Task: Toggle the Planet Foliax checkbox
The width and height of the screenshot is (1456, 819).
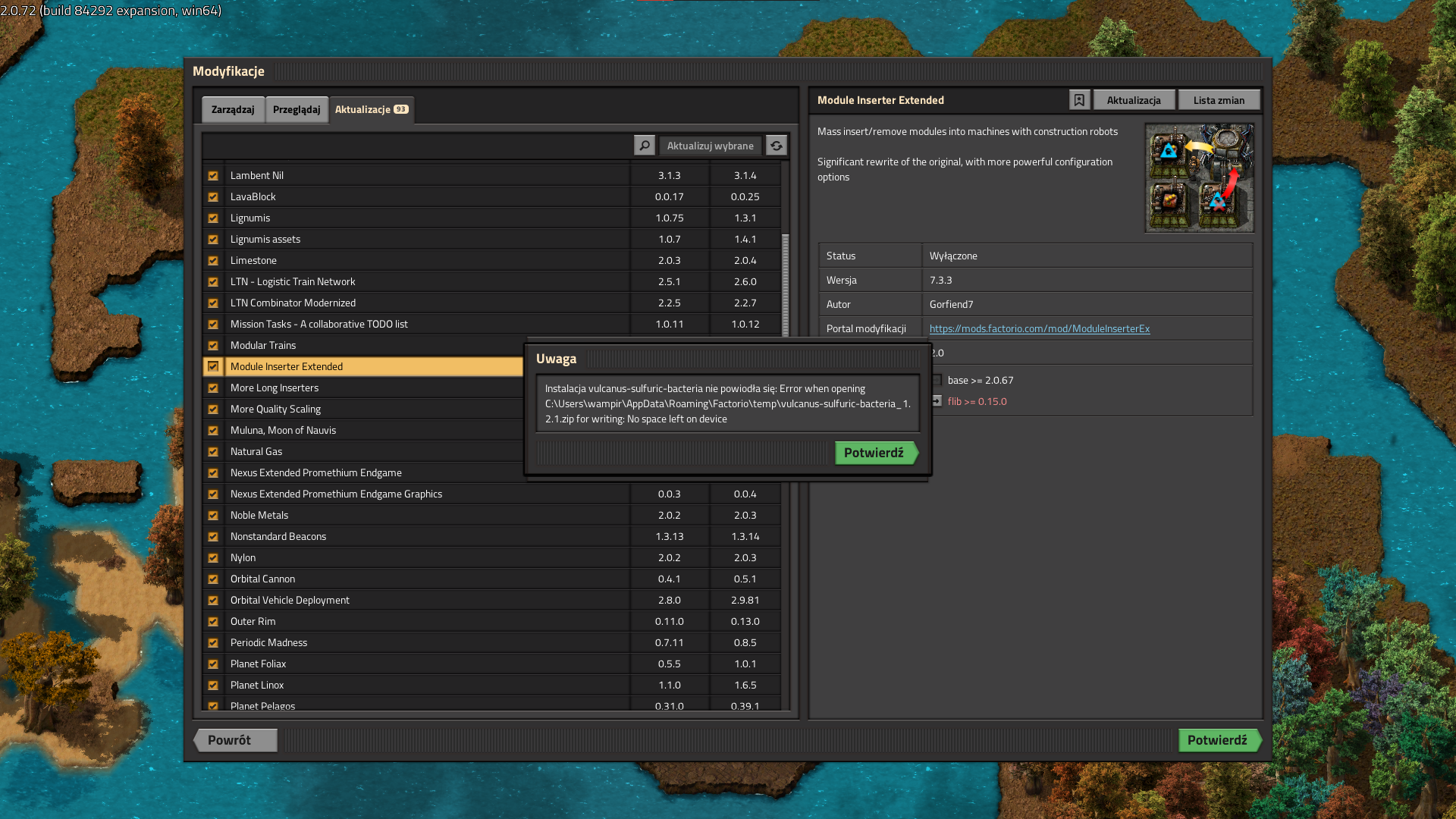Action: [213, 664]
